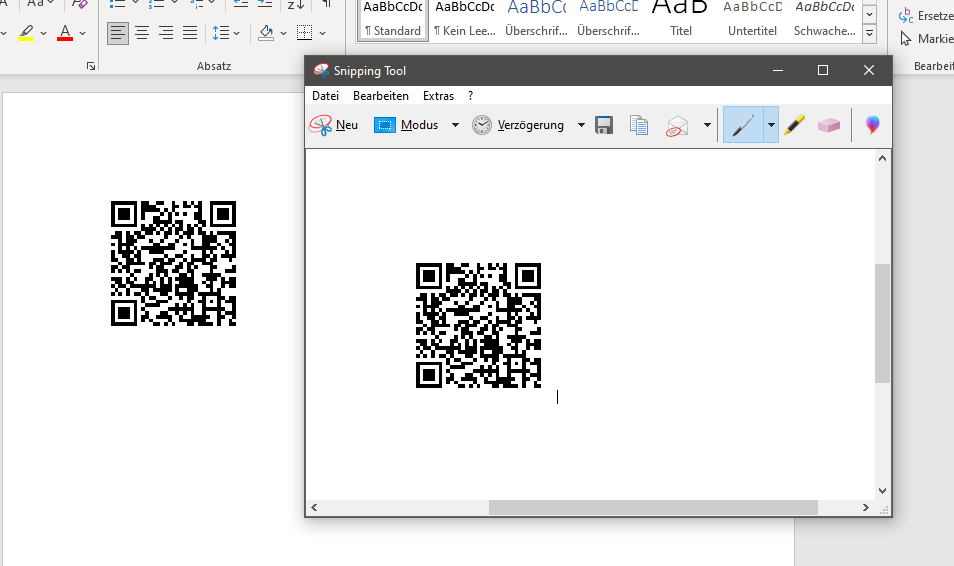This screenshot has width=954, height=566.
Task: Justify text in Word
Action: [190, 33]
